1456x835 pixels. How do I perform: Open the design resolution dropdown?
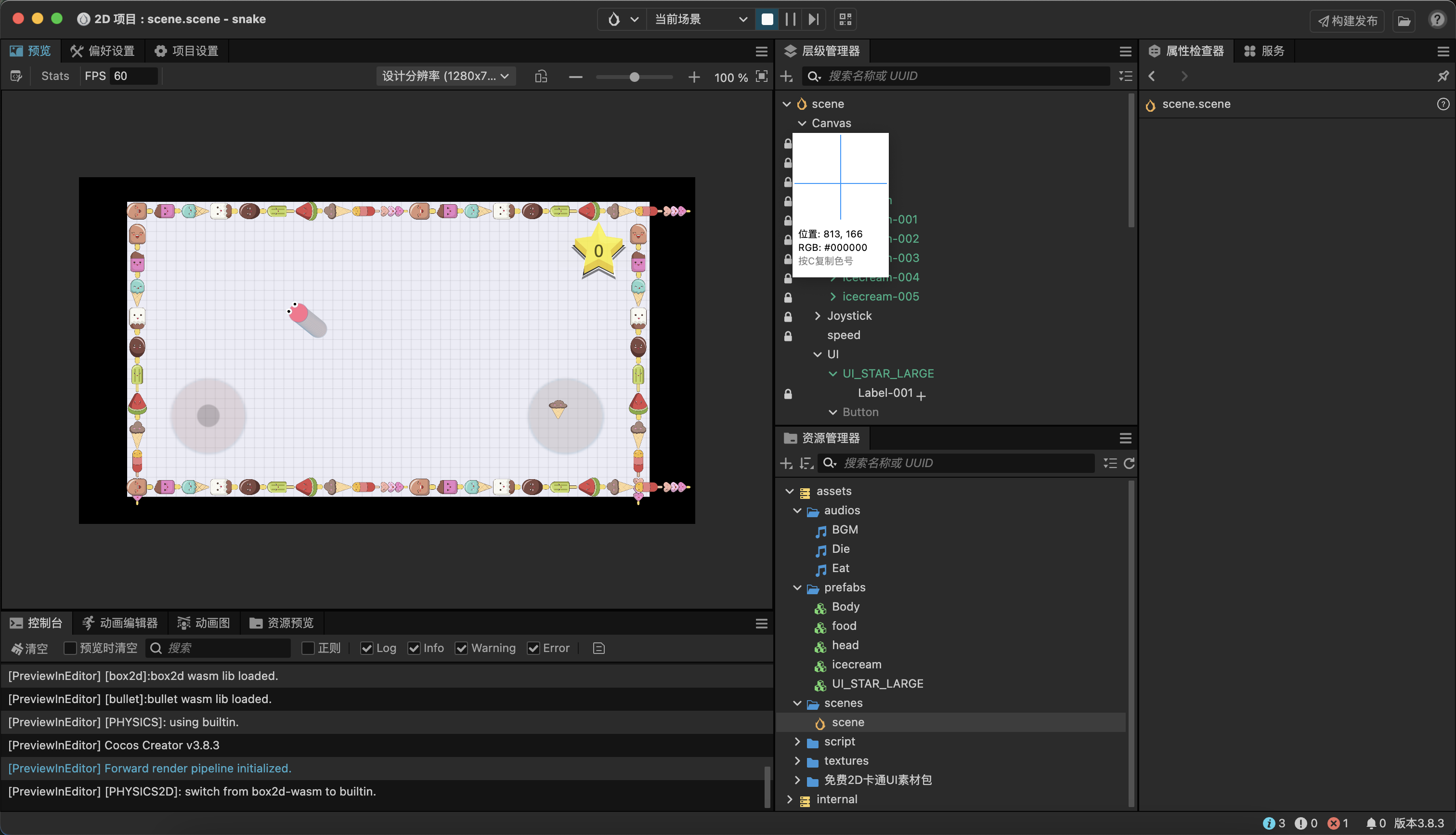click(446, 76)
